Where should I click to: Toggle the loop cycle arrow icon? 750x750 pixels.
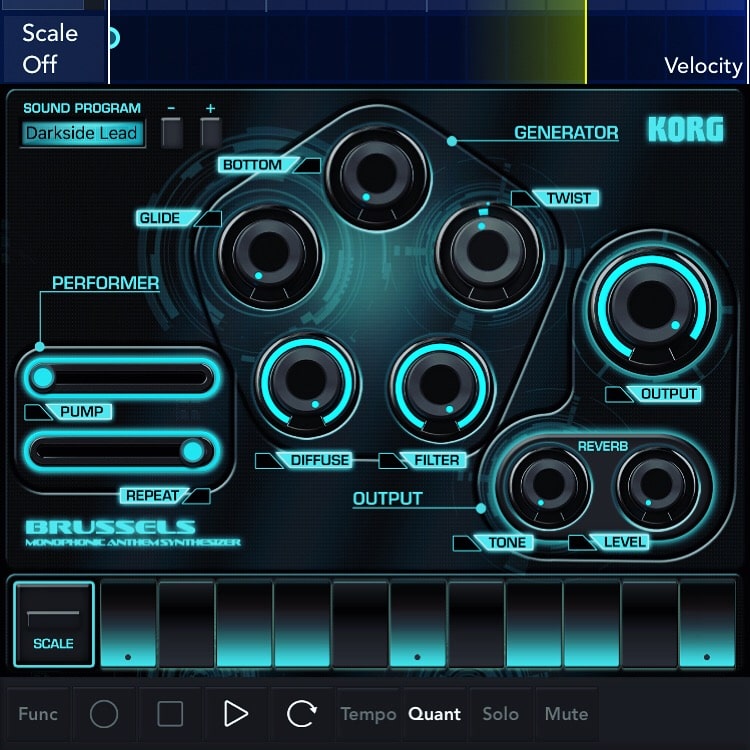(301, 713)
